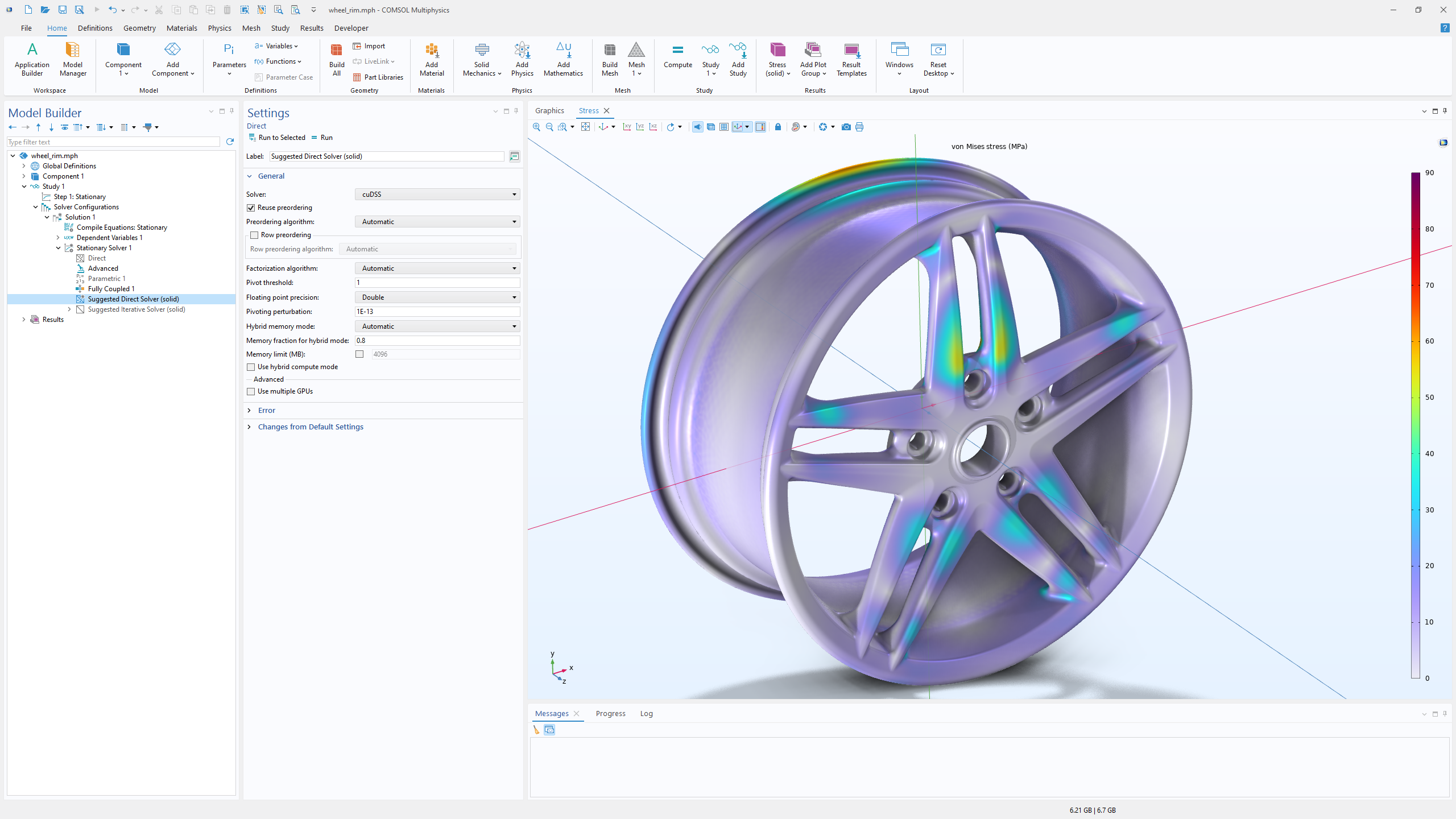This screenshot has width=1456, height=819.
Task: Open the Solver dropdown showing cuDSS
Action: [x=437, y=195]
